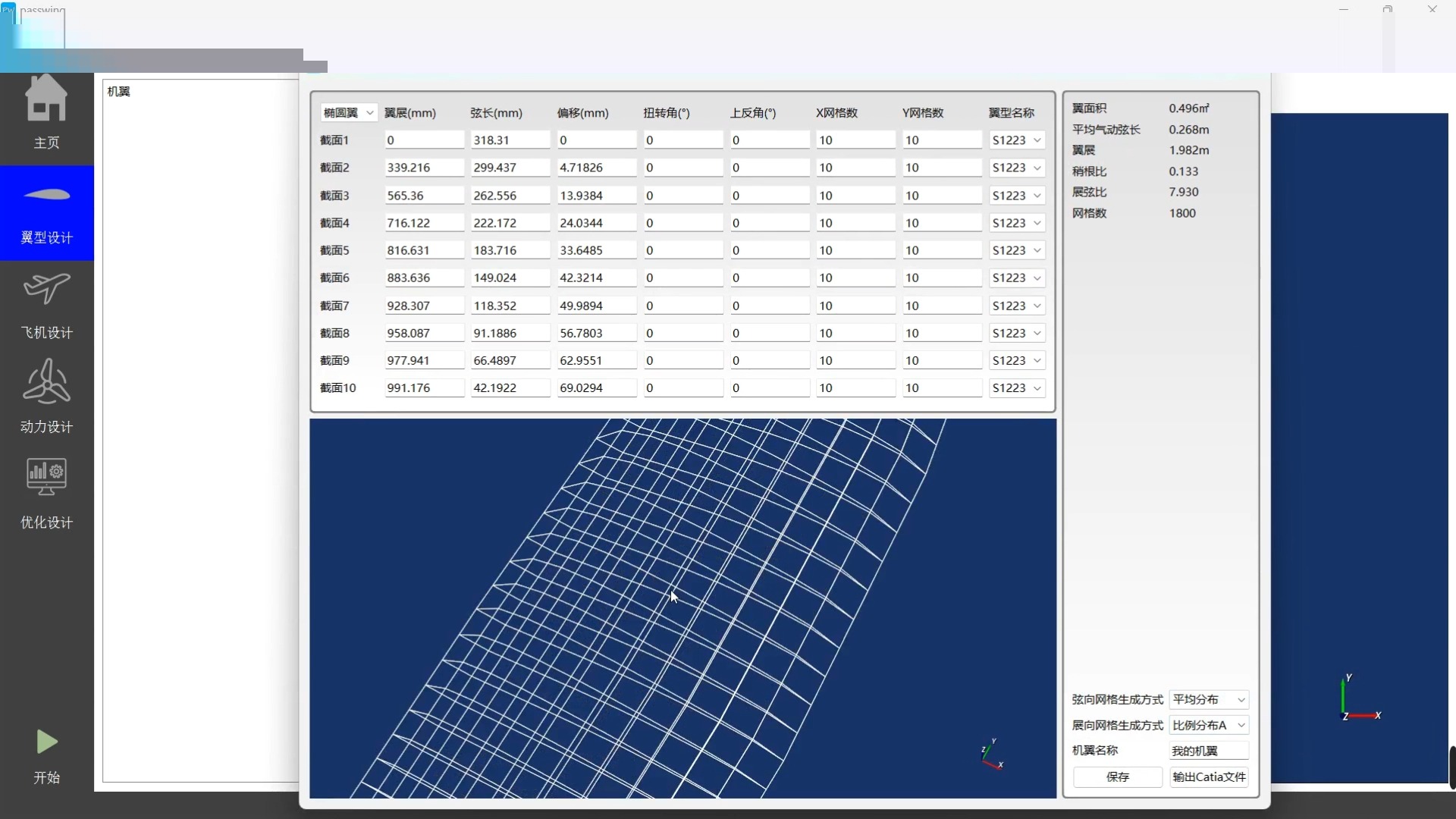This screenshot has width=1456, height=819.
Task: Click 截面1 span field showing 0
Action: (x=424, y=140)
